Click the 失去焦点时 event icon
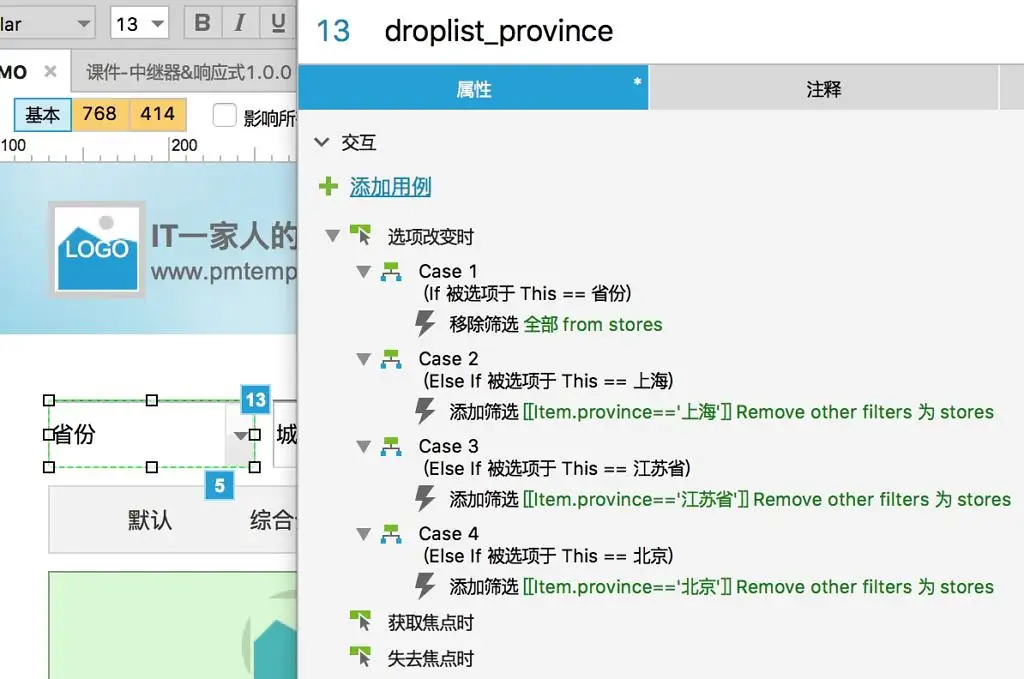 coord(360,658)
